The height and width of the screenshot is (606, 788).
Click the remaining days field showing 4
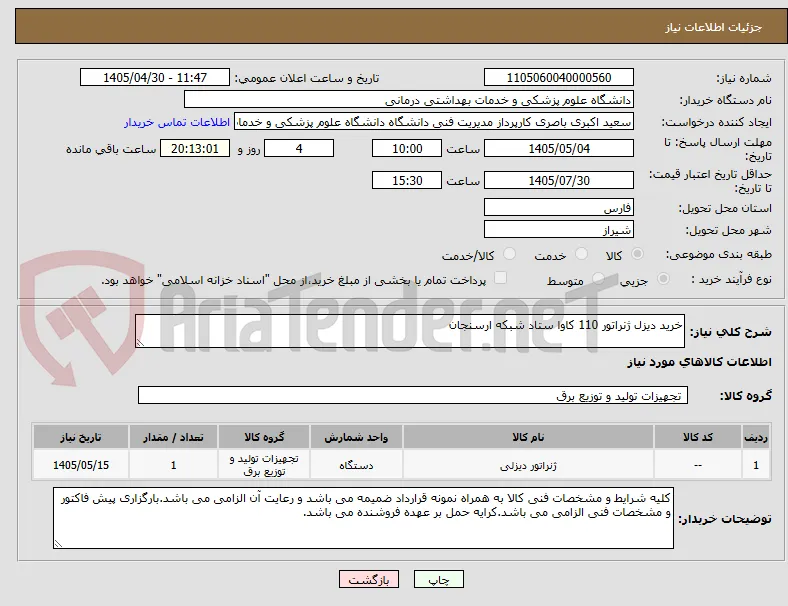point(299,149)
